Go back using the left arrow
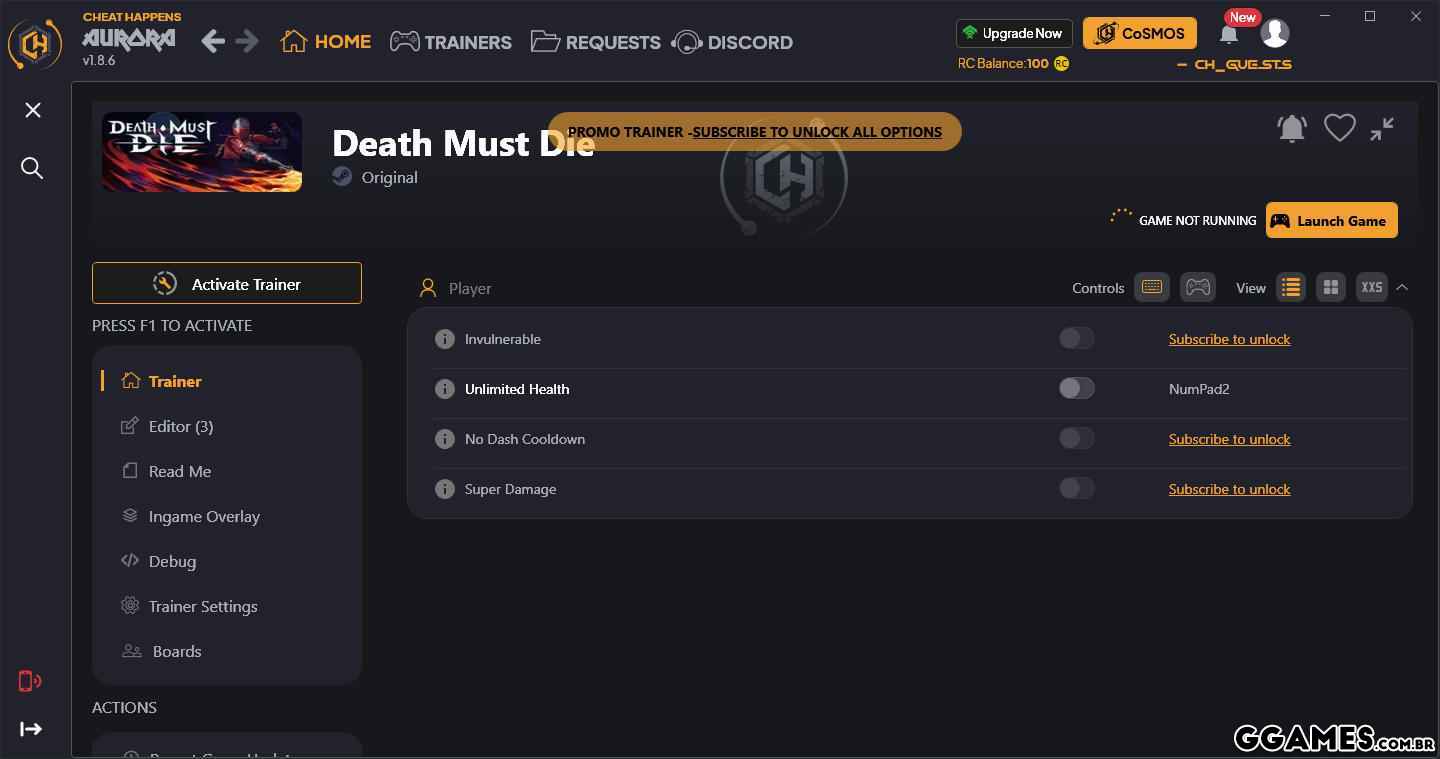1440x759 pixels. 213,41
